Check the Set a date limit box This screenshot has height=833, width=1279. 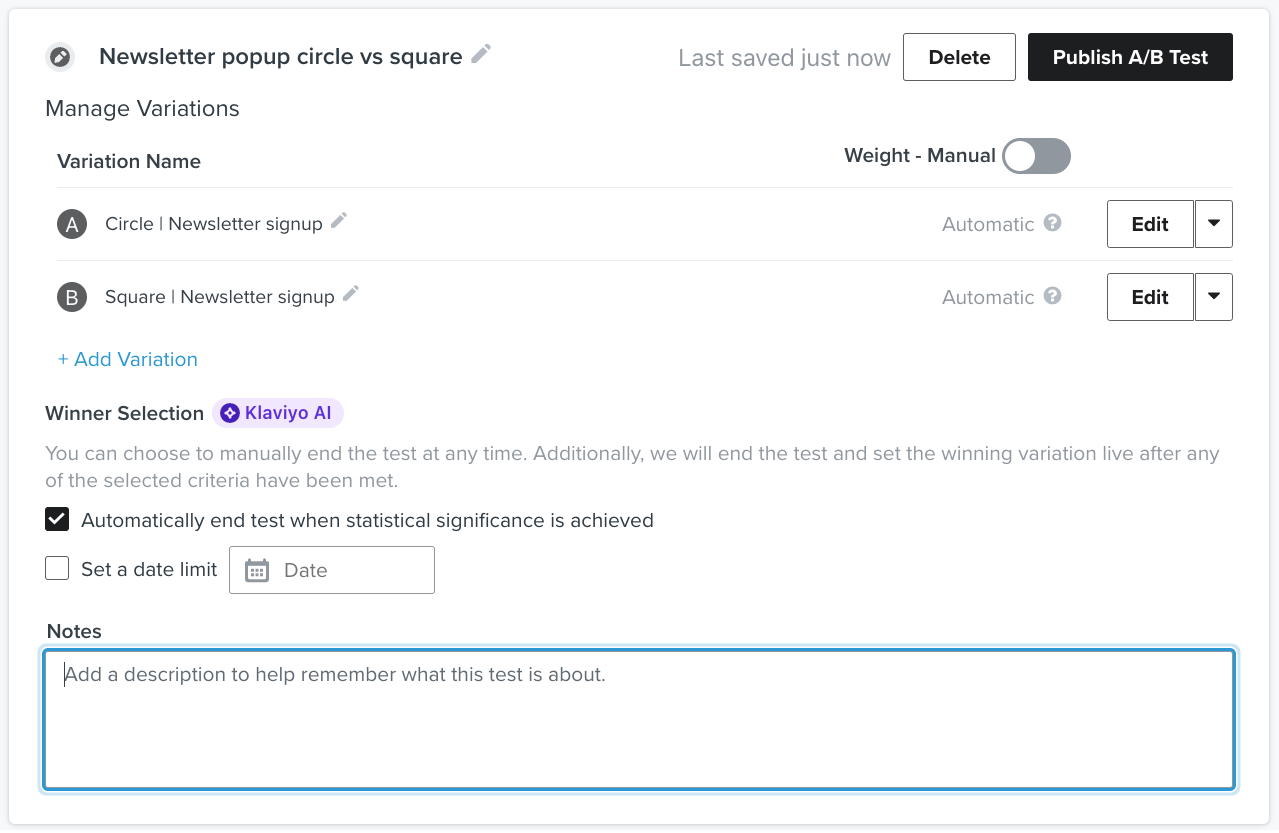(x=57, y=569)
